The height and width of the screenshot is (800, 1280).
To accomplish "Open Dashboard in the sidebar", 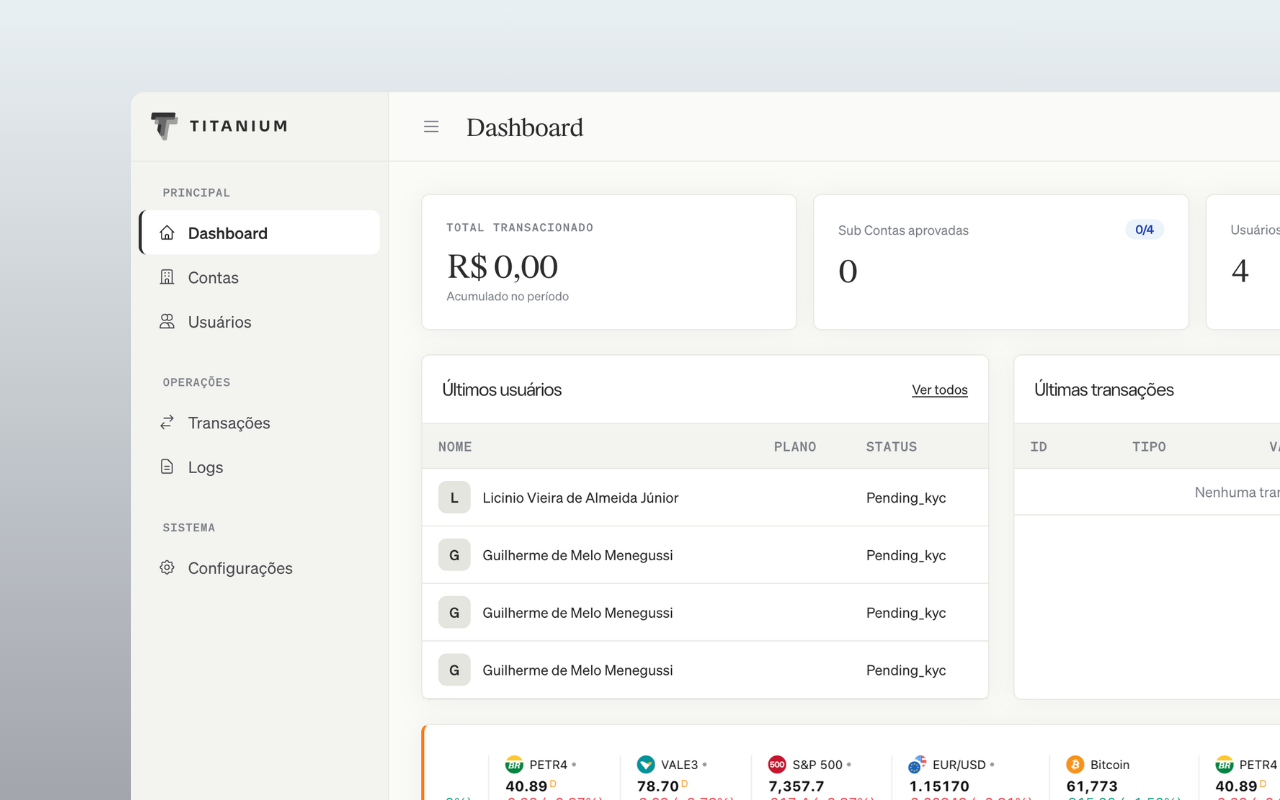I will [260, 233].
